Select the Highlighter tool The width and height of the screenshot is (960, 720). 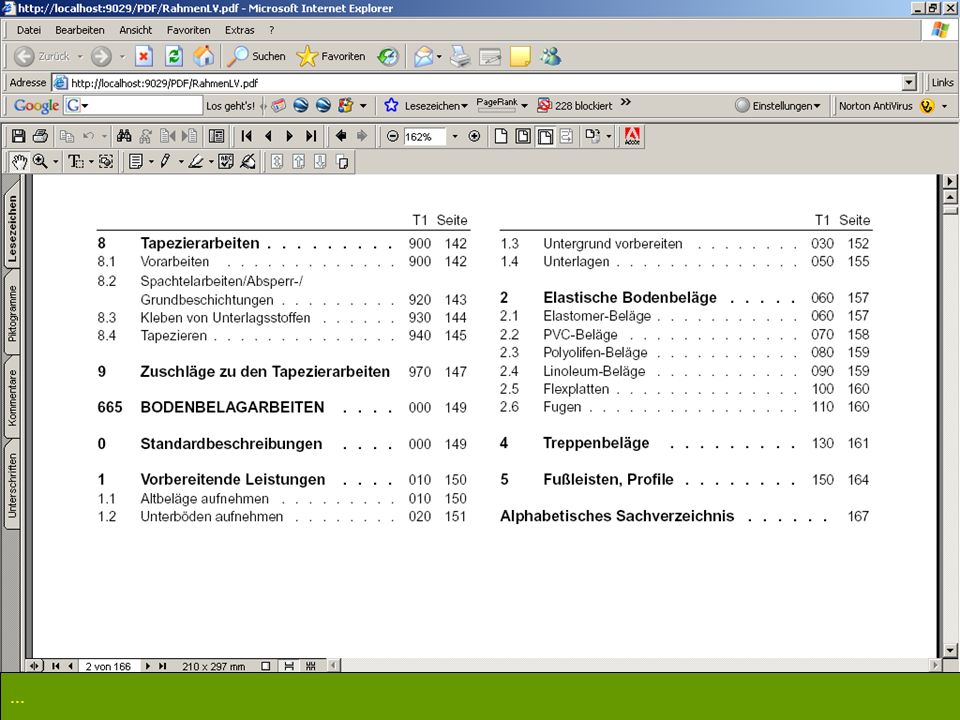196,162
